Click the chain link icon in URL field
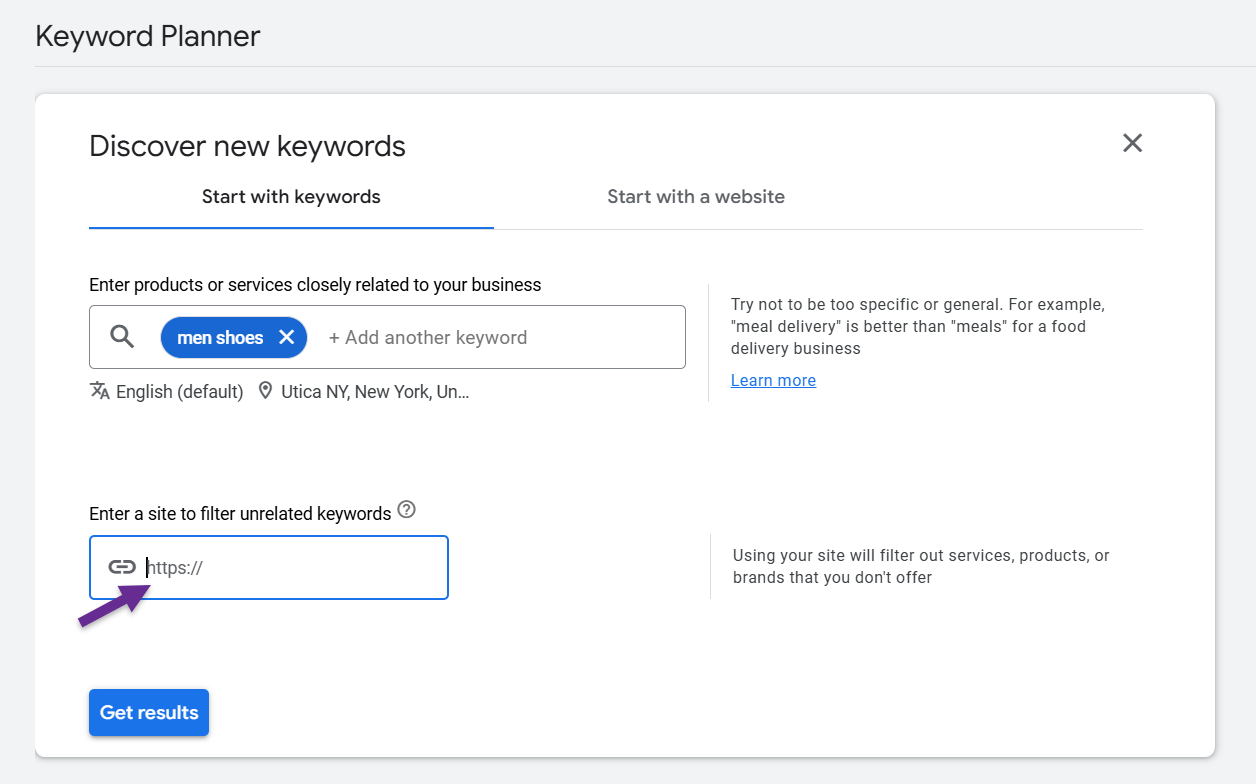This screenshot has width=1256, height=784. click(x=122, y=567)
